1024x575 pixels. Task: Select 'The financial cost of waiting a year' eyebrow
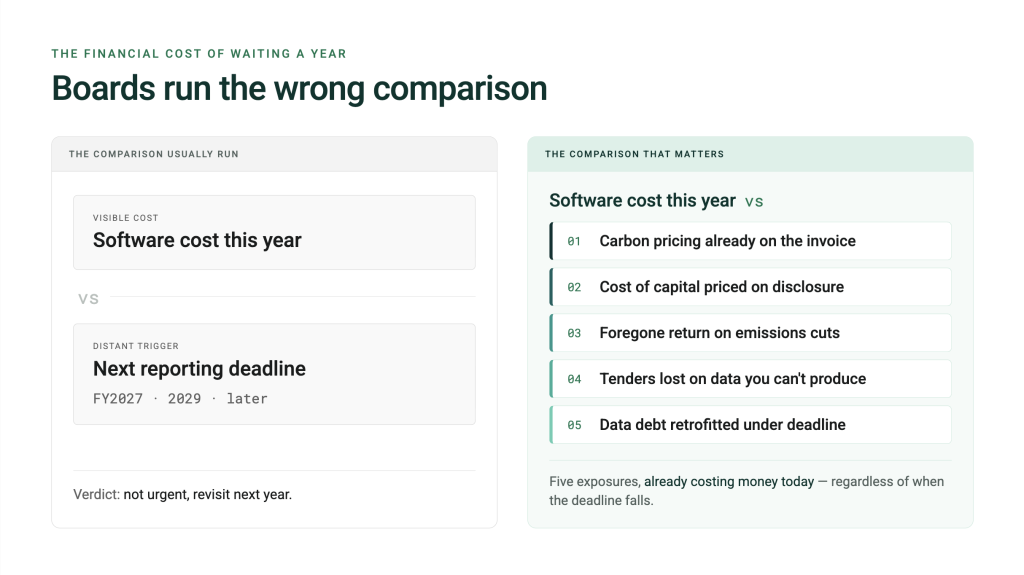click(199, 54)
